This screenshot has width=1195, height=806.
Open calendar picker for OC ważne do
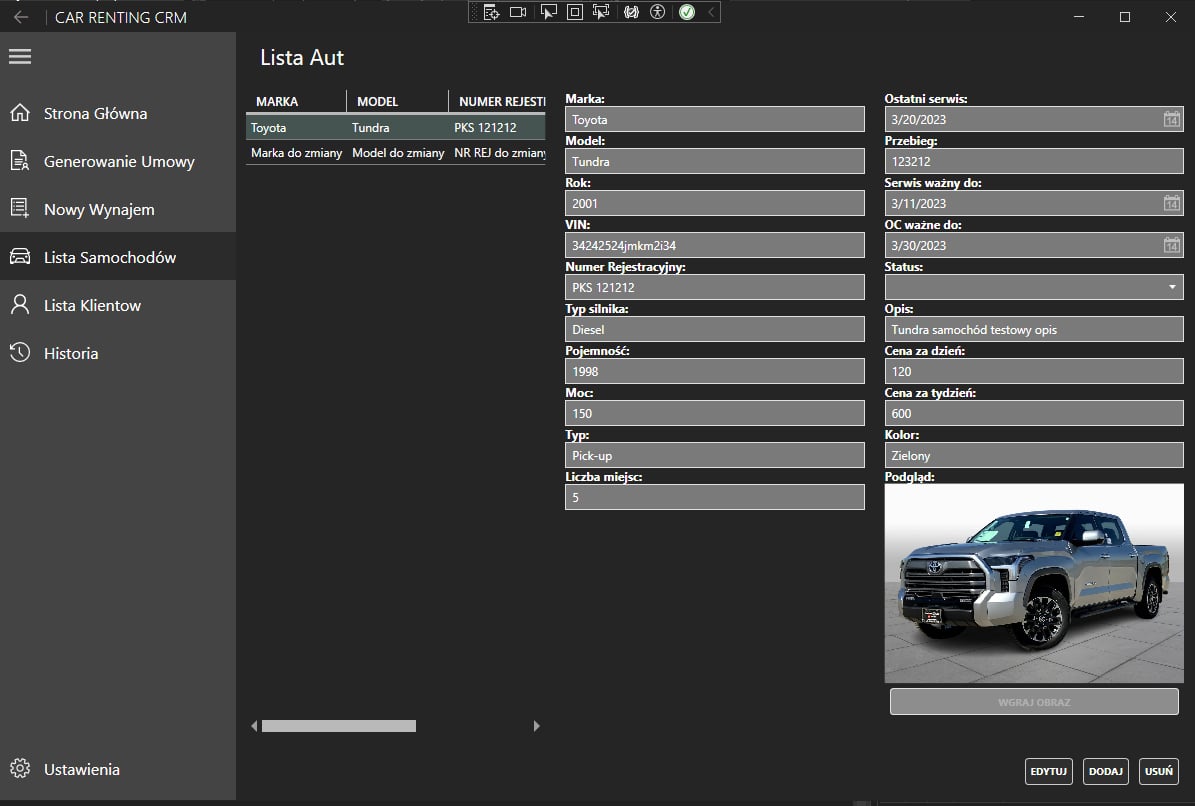pyautogui.click(x=1171, y=245)
